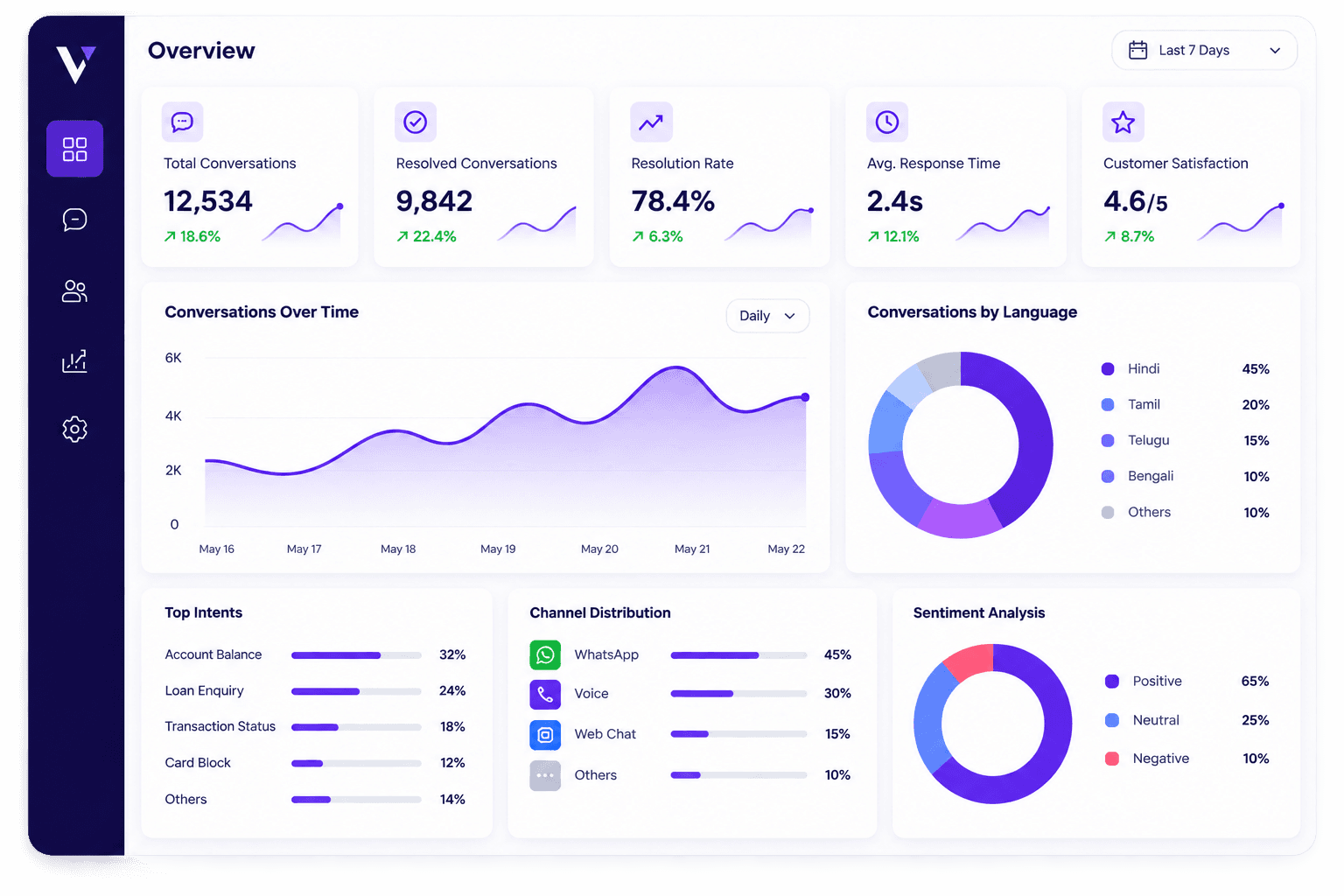Click the Resolution Rate trend icon

pos(652,122)
